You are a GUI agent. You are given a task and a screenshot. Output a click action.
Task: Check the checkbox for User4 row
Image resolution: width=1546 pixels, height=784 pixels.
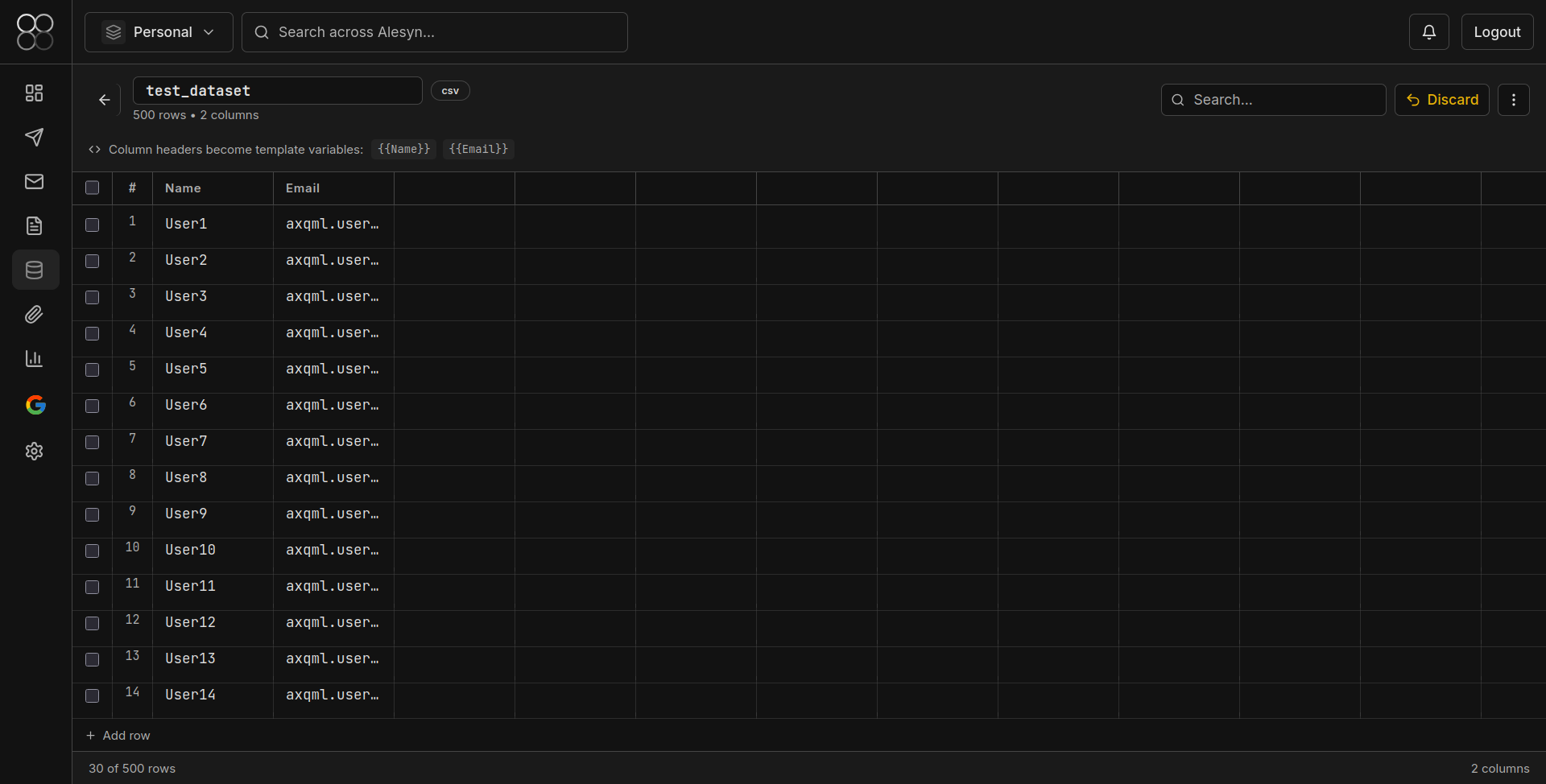coord(93,333)
